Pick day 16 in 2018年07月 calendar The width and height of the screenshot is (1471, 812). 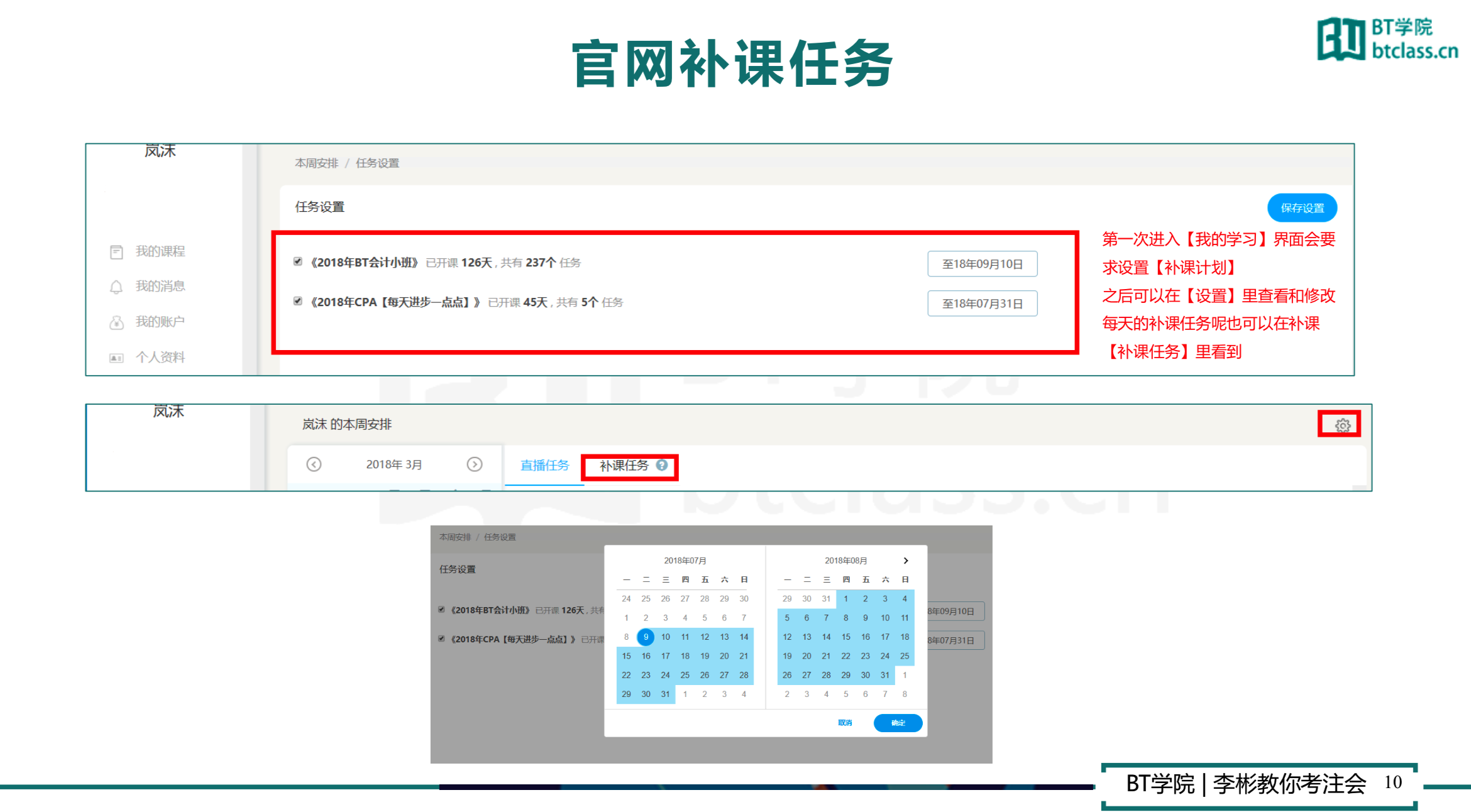(646, 656)
